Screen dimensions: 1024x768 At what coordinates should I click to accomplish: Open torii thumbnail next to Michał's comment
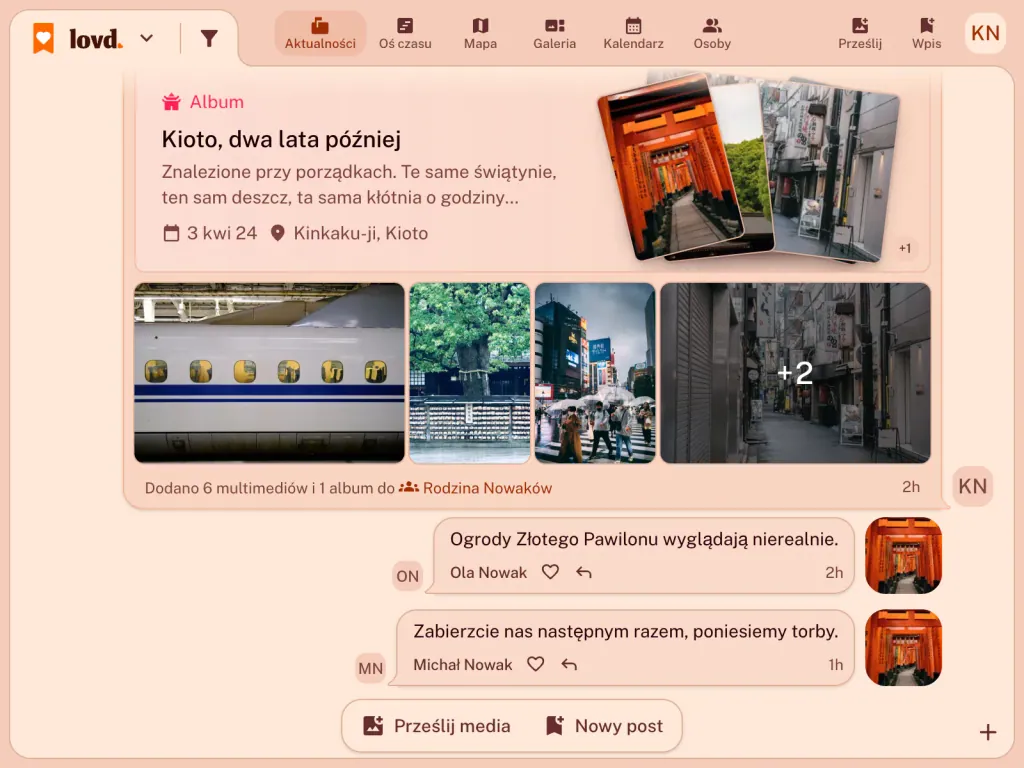(903, 648)
